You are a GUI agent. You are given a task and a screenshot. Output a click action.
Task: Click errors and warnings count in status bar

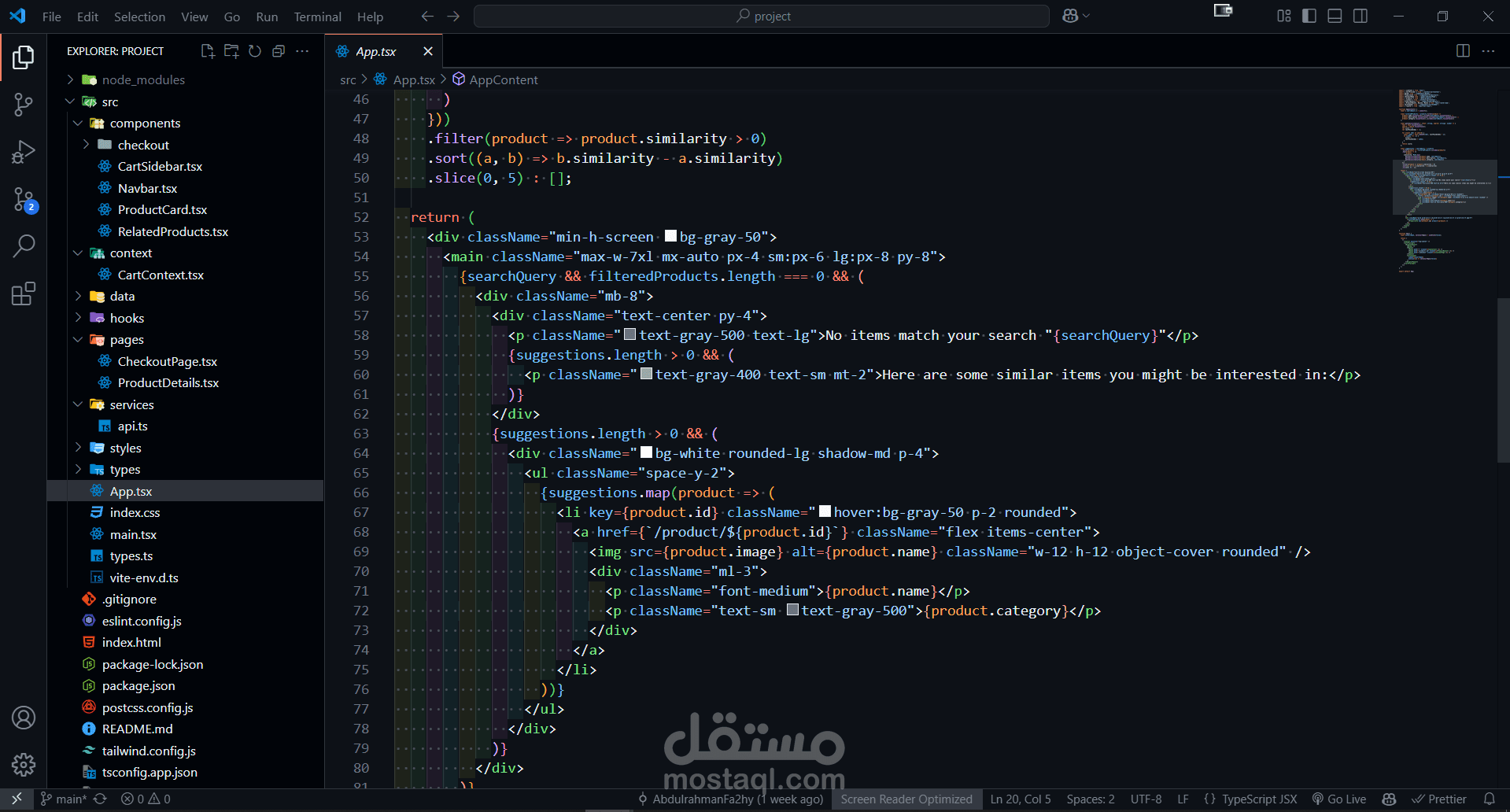[146, 799]
